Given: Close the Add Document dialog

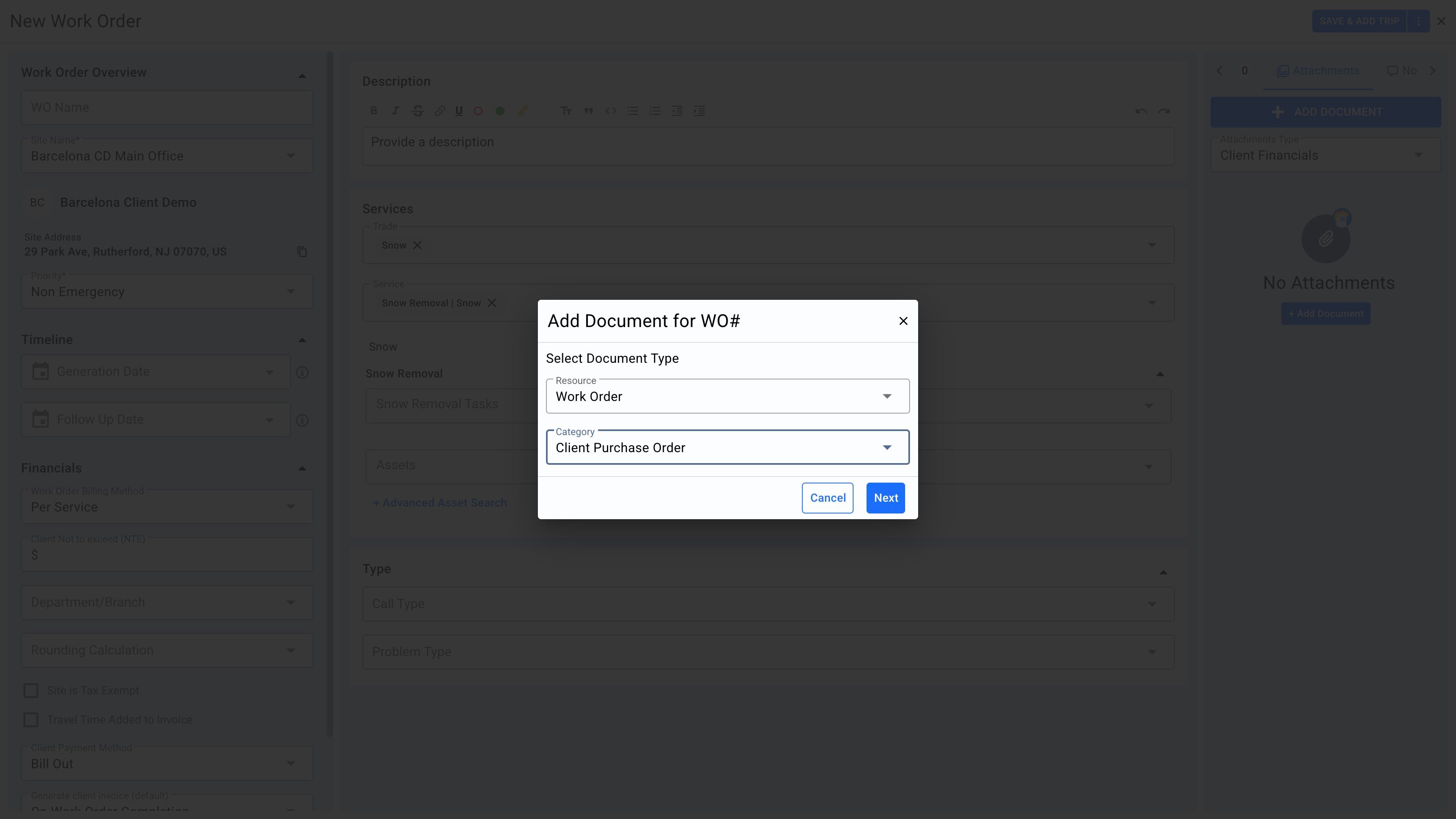Looking at the screenshot, I should click(x=903, y=321).
